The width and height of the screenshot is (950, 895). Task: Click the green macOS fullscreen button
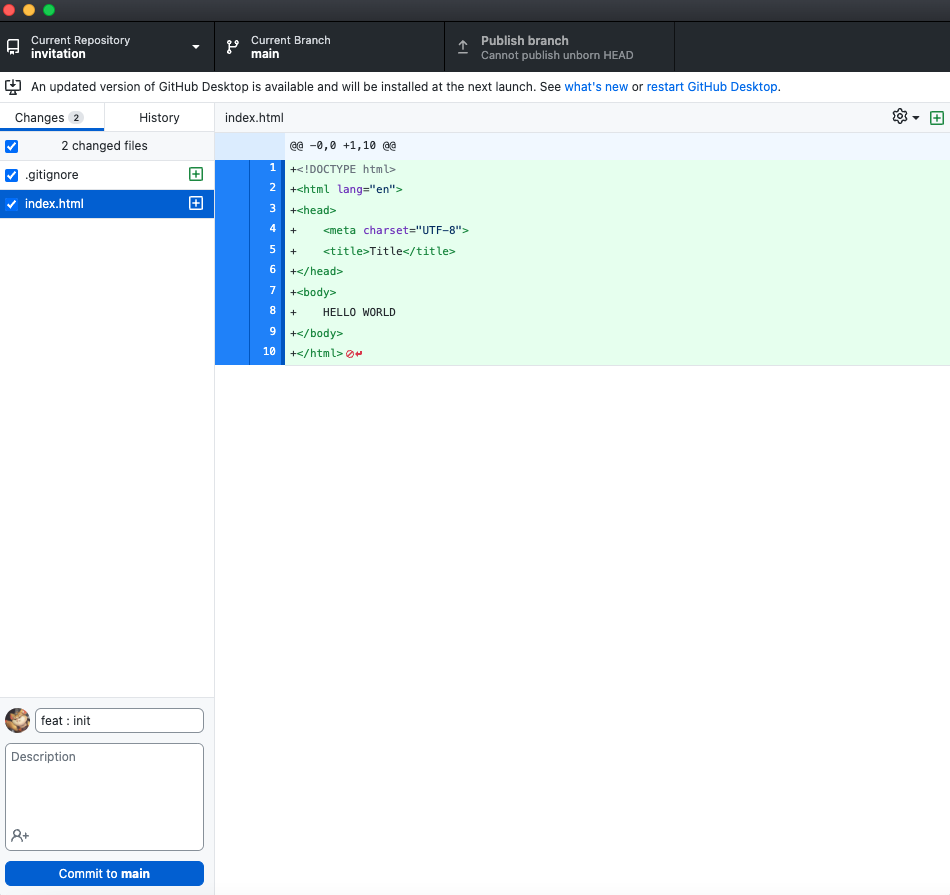[49, 10]
